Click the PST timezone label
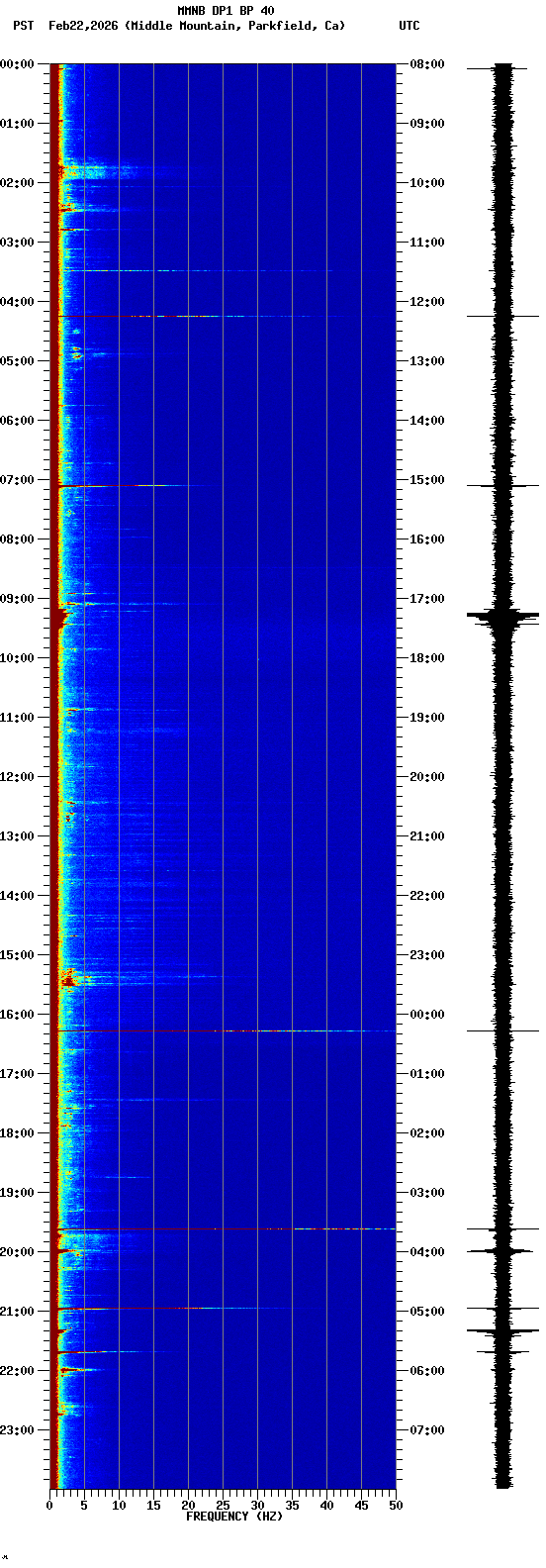The height and width of the screenshot is (1568, 546). tap(23, 26)
